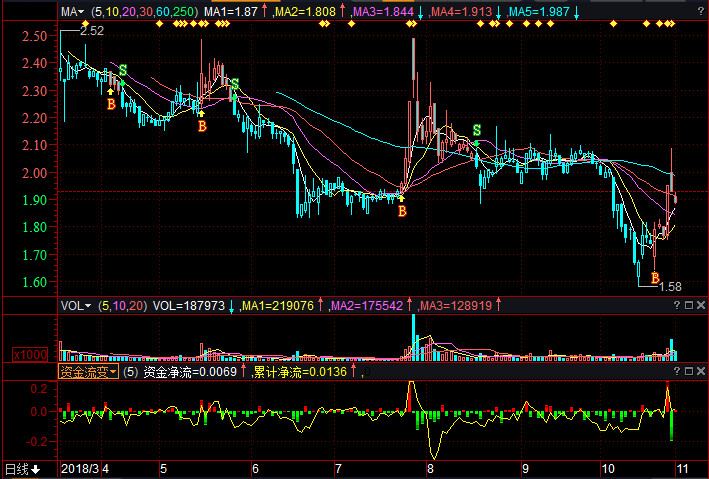Open the 资金流变 indicator dropdown
709x479 pixels.
(x=88, y=372)
